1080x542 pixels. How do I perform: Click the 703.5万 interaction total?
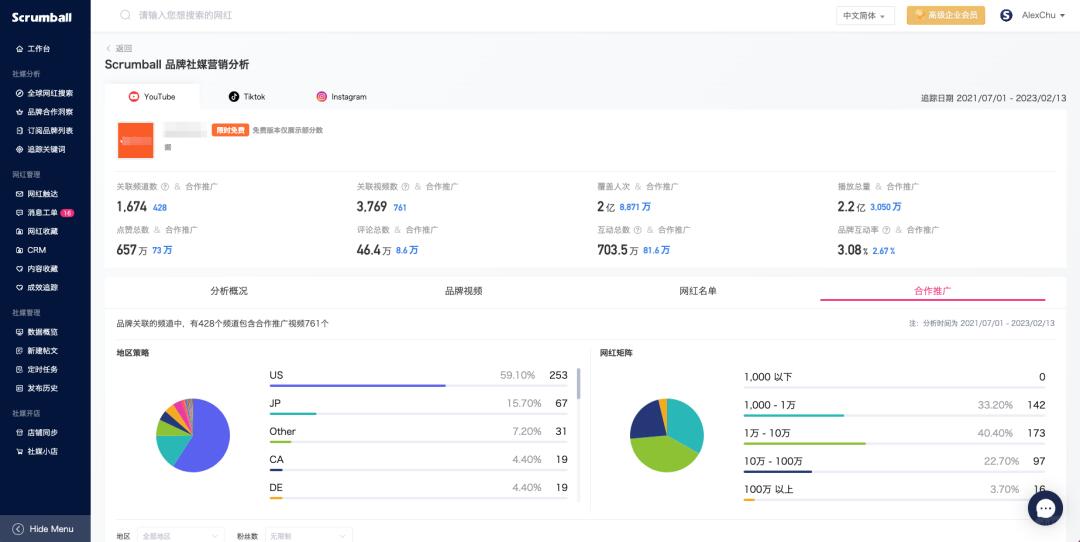(617, 250)
